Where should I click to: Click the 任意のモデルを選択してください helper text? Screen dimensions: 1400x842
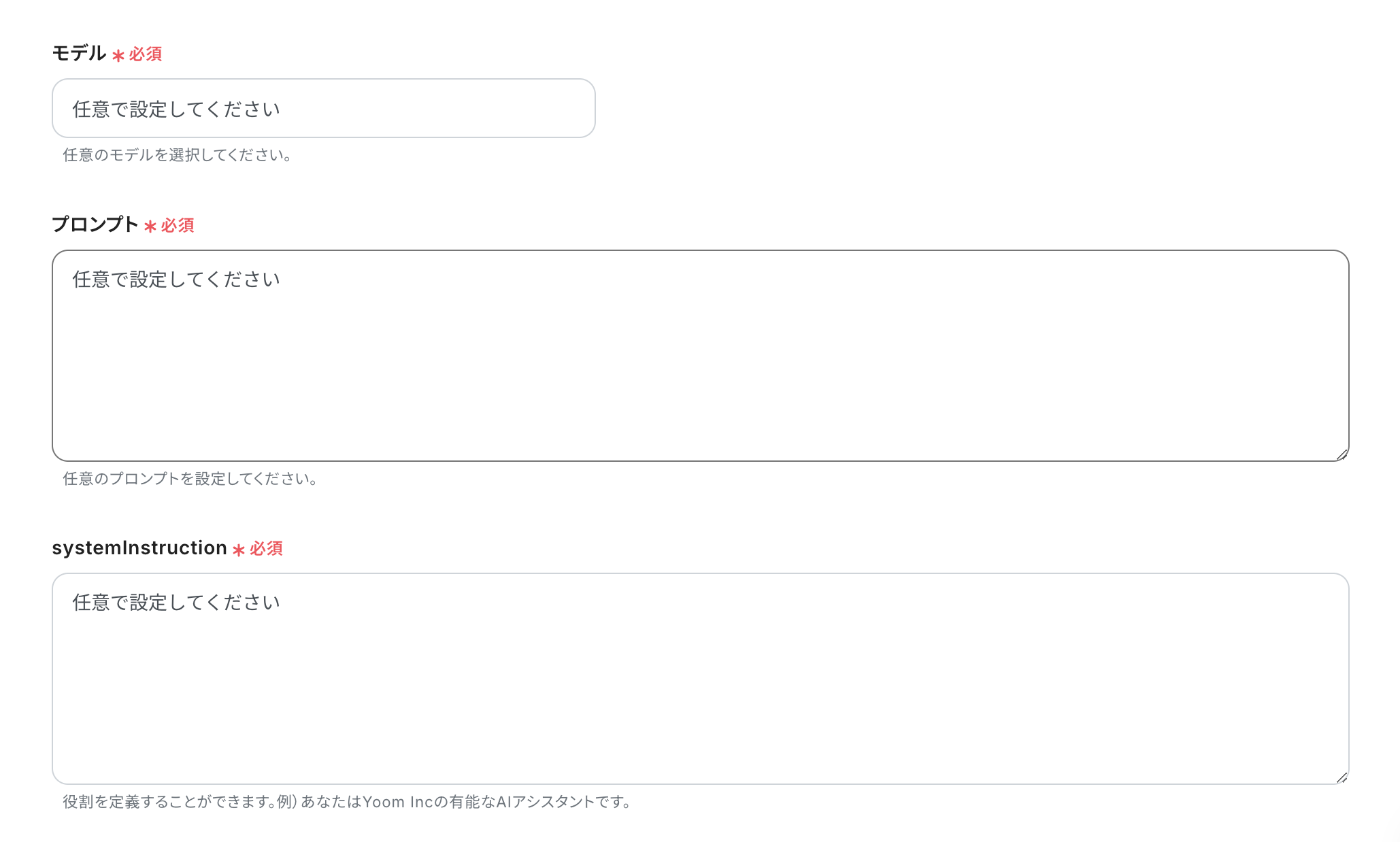tap(176, 155)
